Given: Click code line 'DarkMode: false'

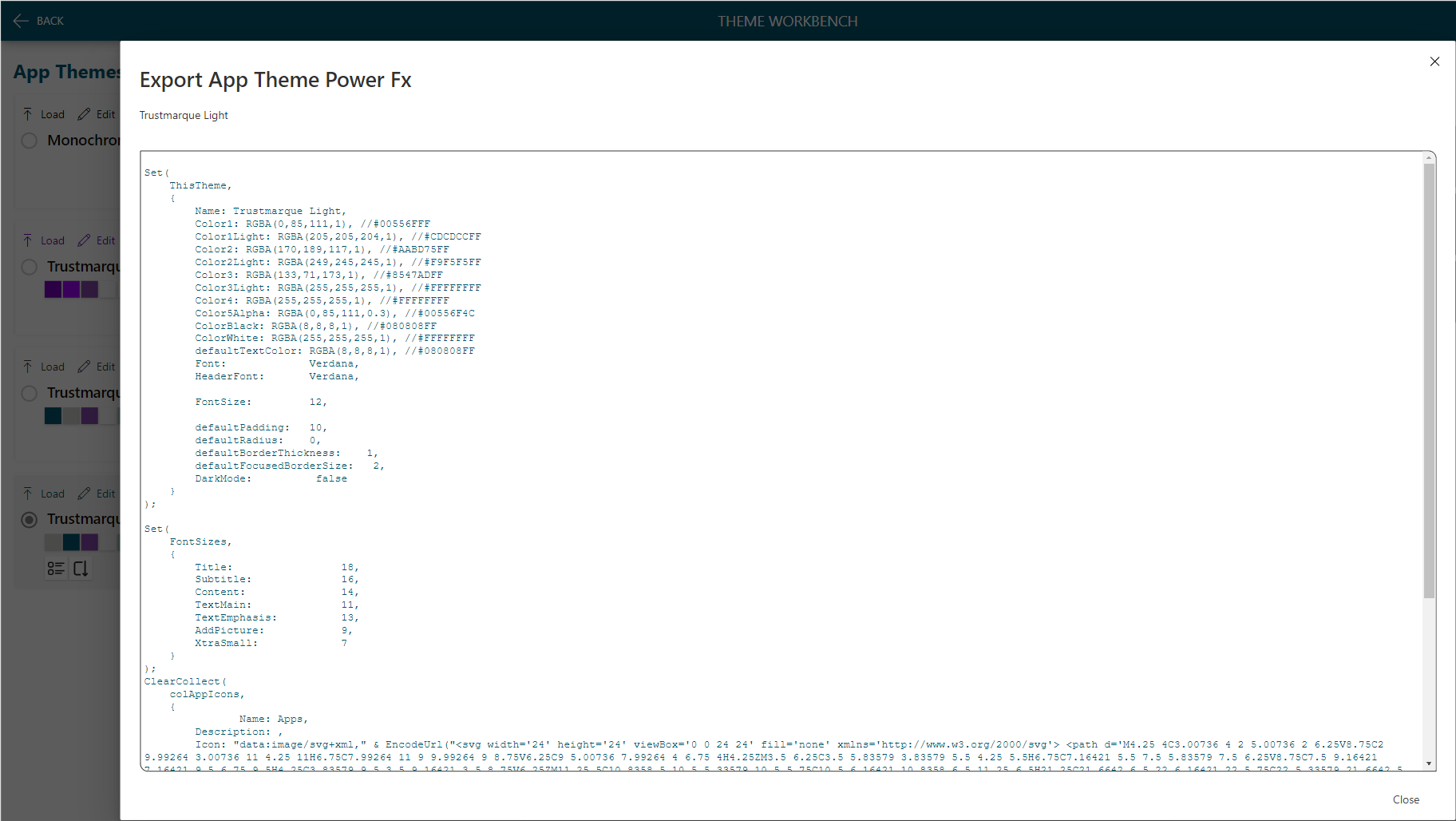Looking at the screenshot, I should tap(271, 478).
